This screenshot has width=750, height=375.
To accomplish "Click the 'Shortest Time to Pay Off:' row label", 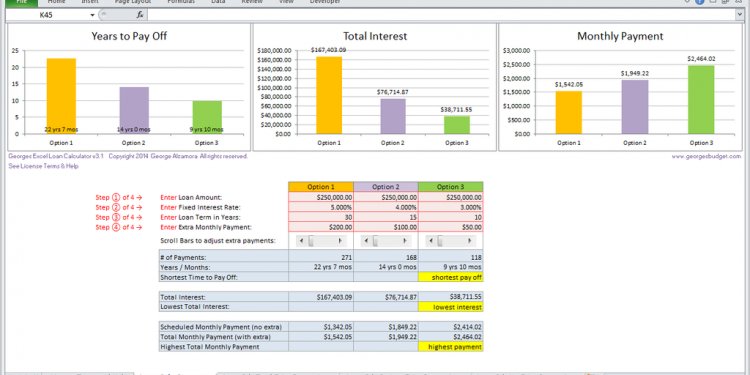I will [x=199, y=277].
